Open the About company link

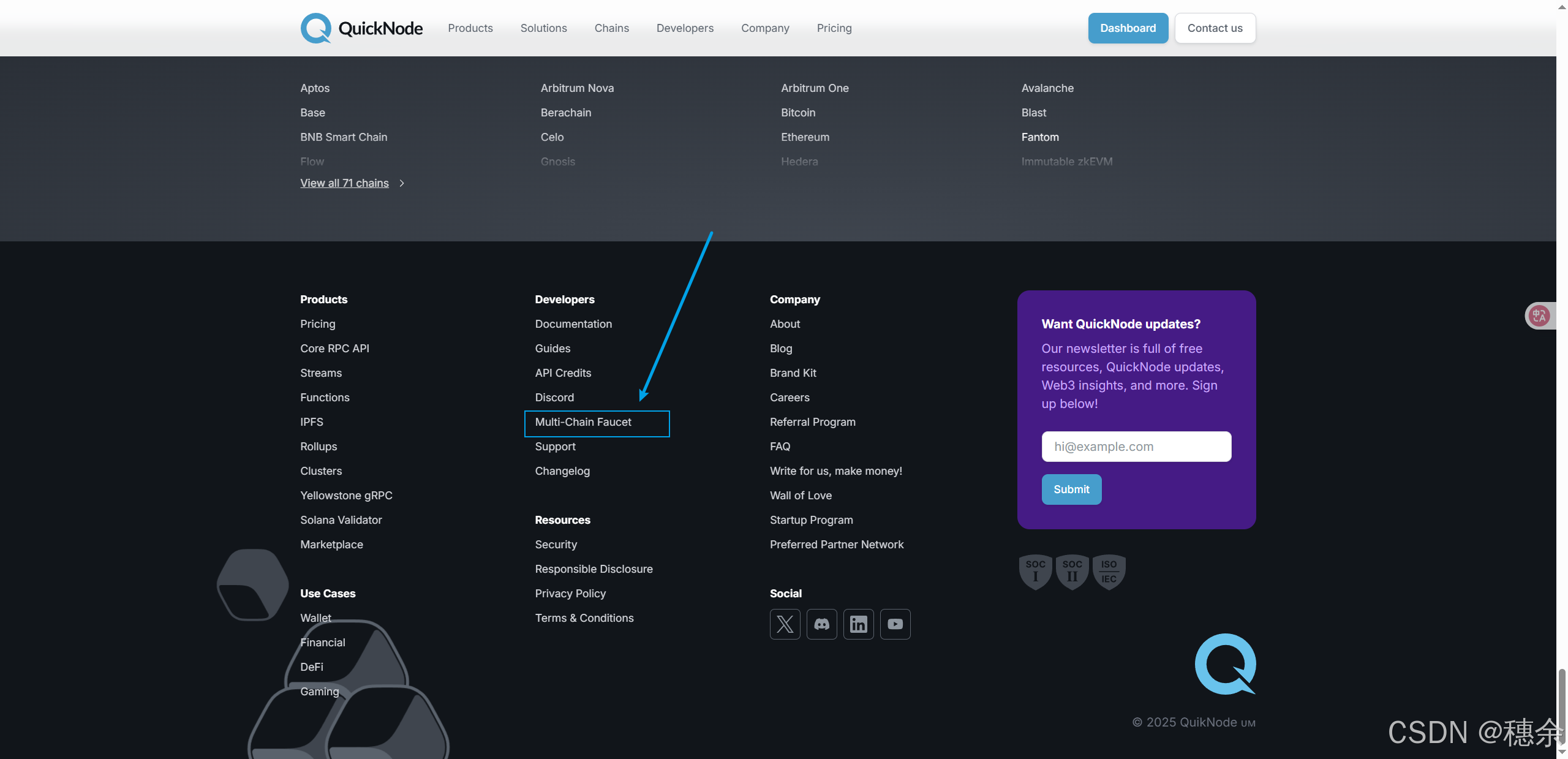click(785, 324)
